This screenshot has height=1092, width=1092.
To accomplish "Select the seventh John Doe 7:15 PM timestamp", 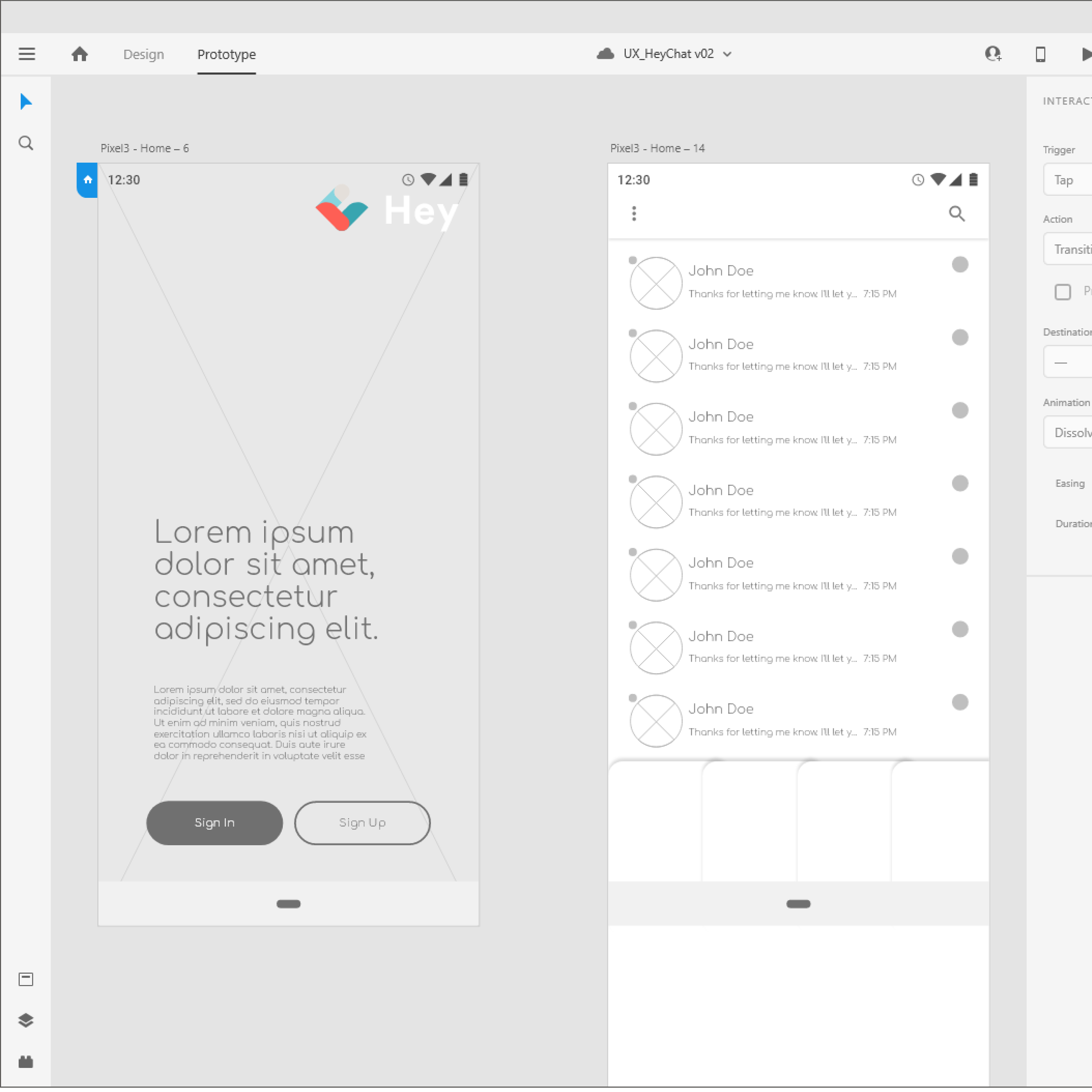I will pos(880,731).
